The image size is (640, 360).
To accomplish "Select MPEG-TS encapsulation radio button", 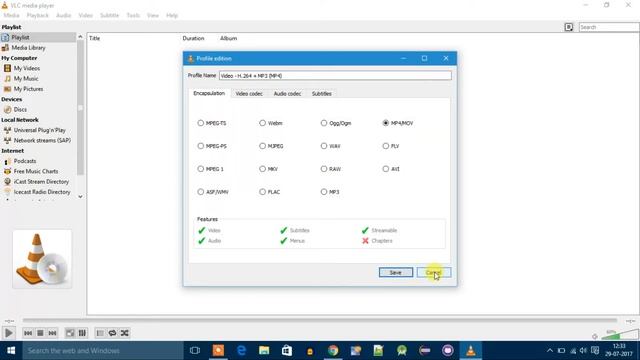I will pos(200,123).
